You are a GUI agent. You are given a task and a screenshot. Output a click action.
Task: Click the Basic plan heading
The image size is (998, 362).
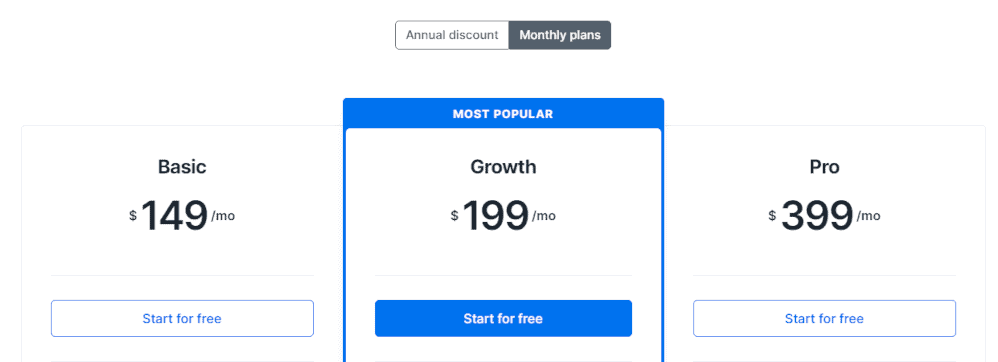point(182,167)
